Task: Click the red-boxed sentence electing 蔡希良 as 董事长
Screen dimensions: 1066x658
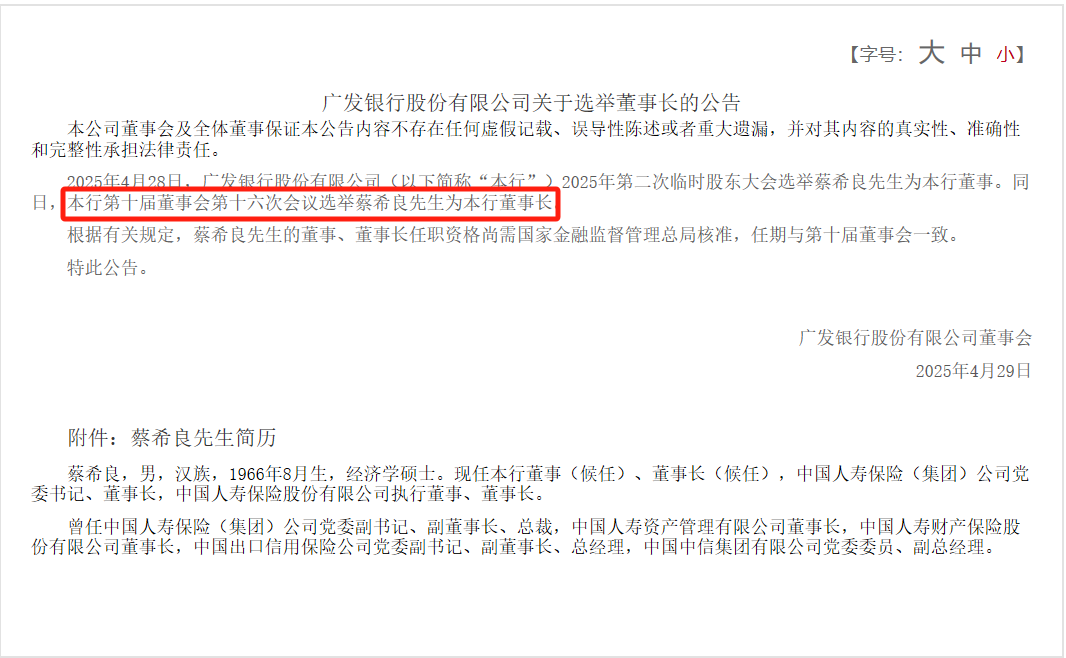Action: [x=311, y=203]
